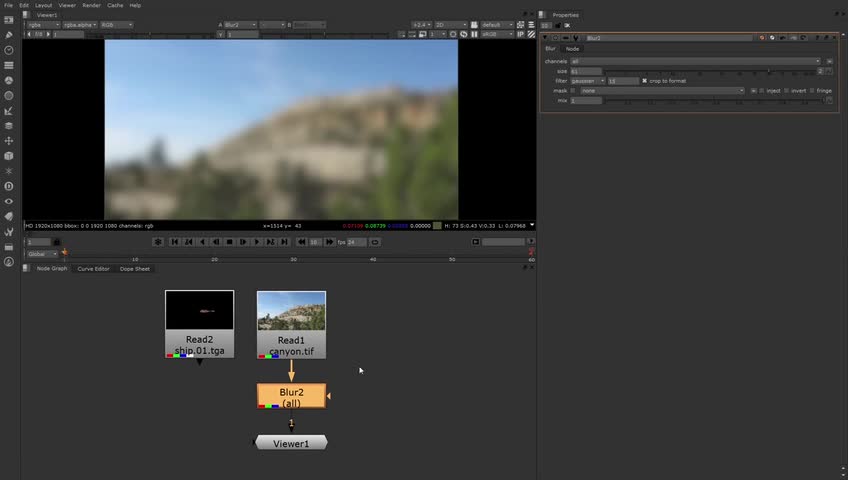This screenshot has height=480, width=848.
Task: Open the Particles nodes menu
Action: click(x=9, y=171)
